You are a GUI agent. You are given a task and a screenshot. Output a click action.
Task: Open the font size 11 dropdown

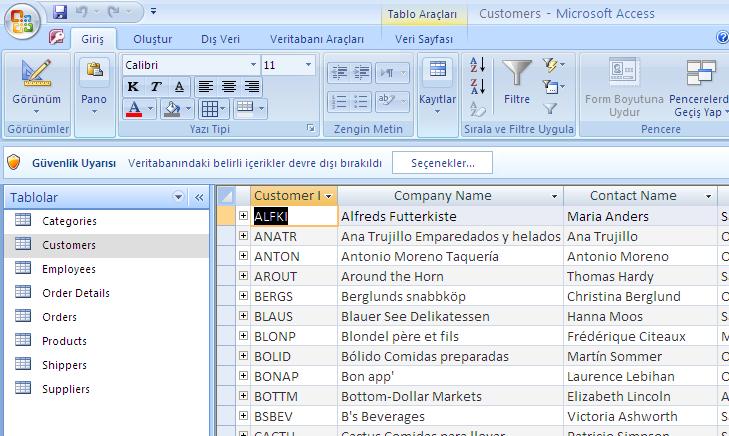coord(308,65)
